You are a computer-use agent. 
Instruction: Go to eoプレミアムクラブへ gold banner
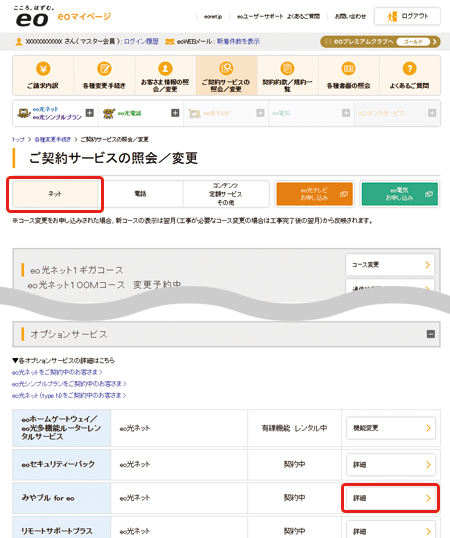[x=380, y=42]
